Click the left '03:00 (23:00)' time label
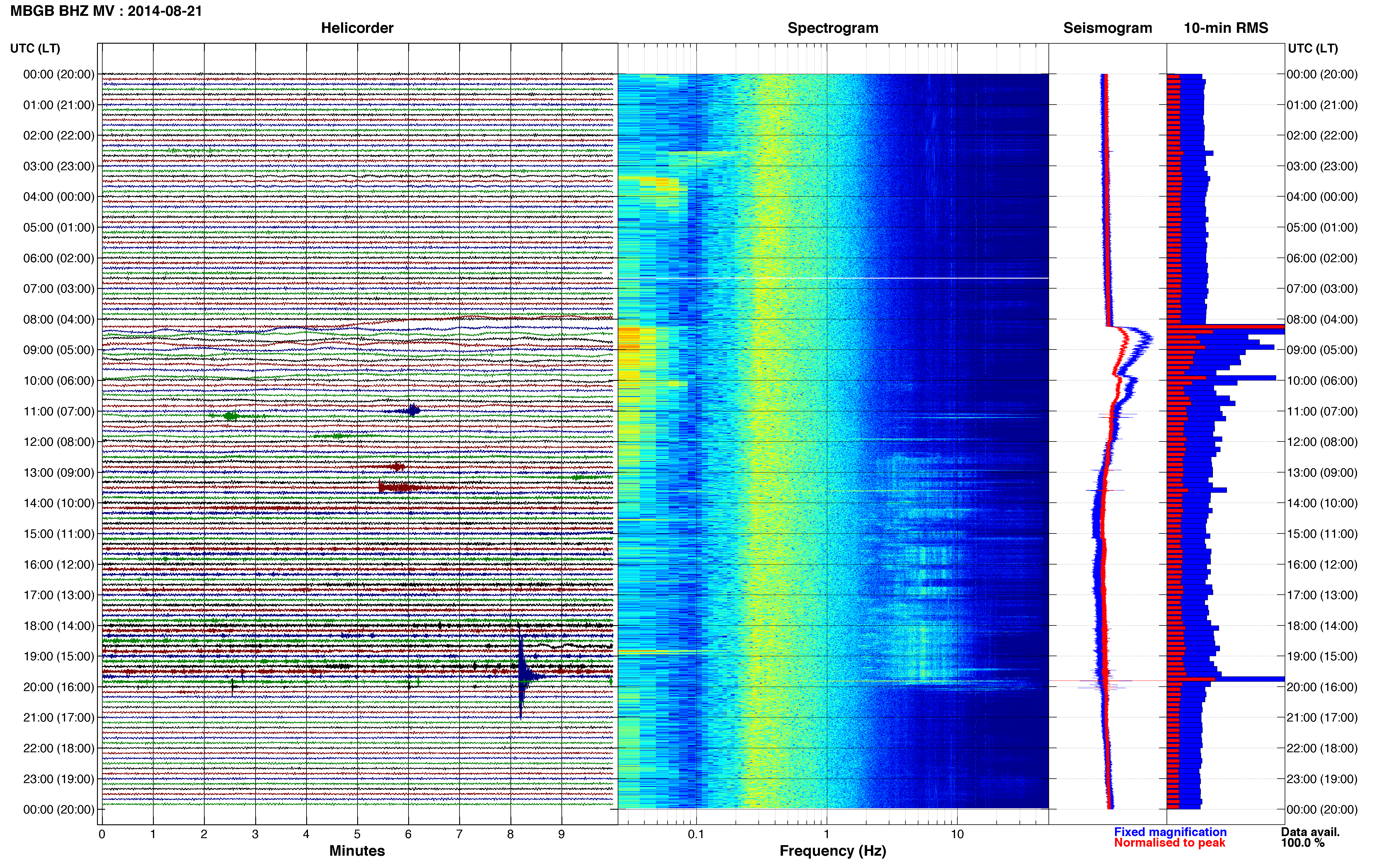The width and height of the screenshot is (1389, 868). (59, 166)
